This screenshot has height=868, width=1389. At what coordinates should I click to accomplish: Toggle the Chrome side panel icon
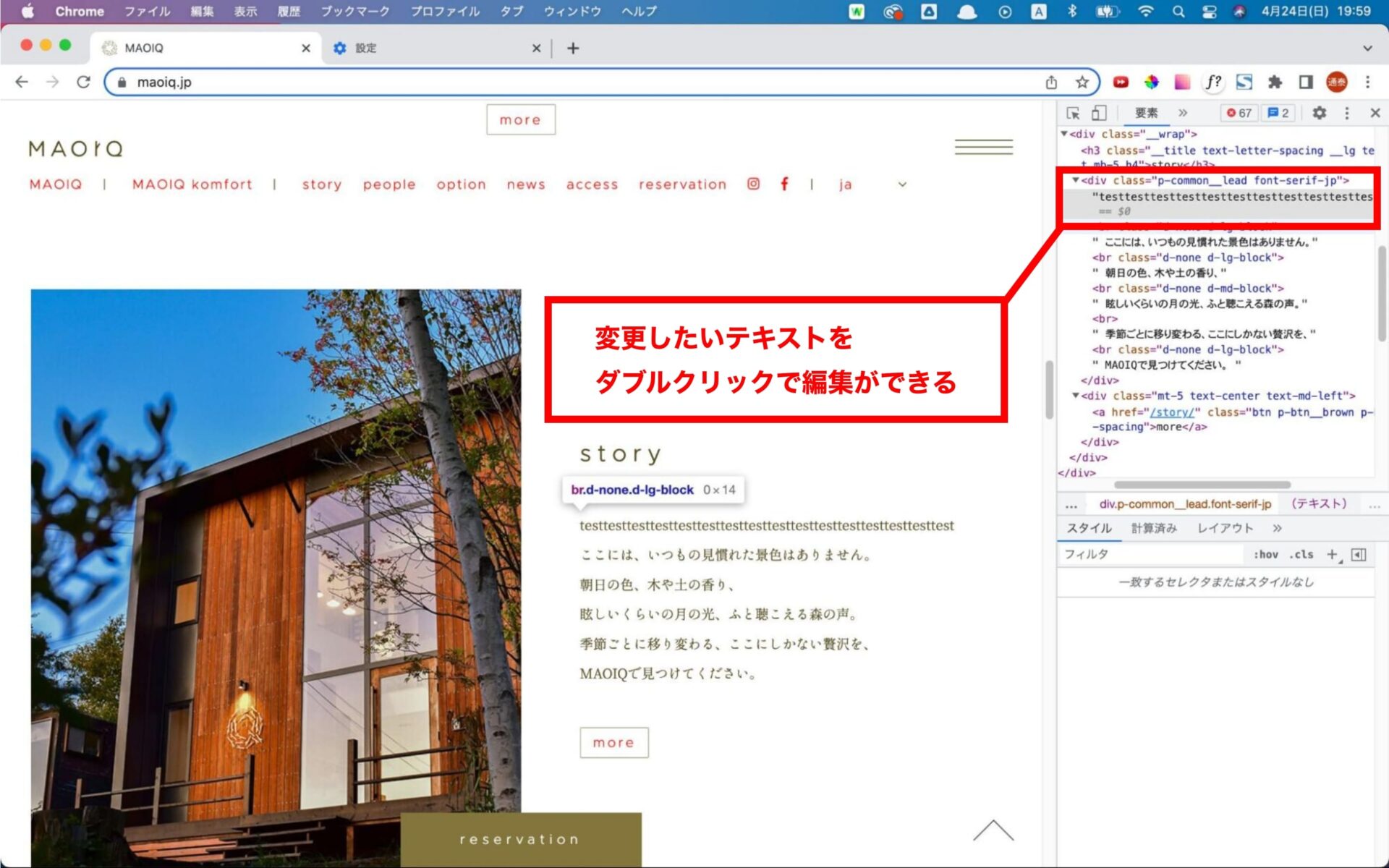point(1306,82)
